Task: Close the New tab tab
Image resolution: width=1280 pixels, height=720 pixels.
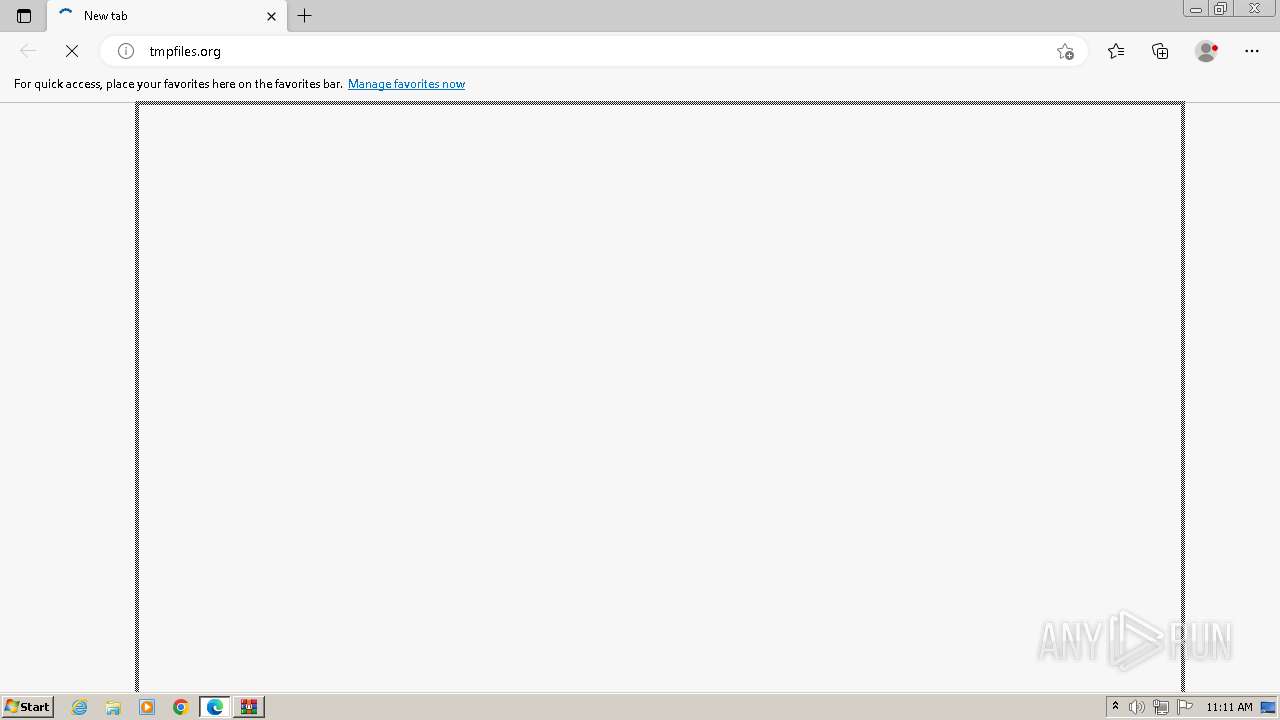Action: [x=271, y=16]
